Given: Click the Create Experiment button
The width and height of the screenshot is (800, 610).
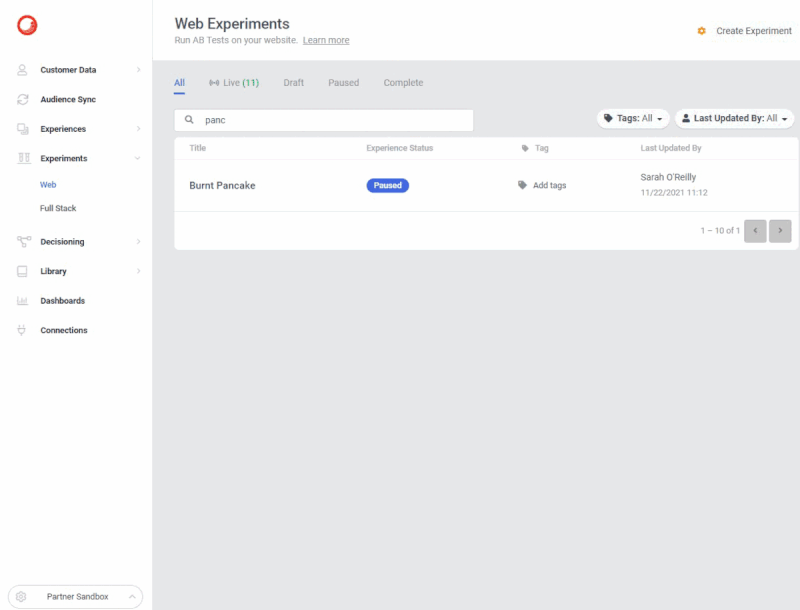Looking at the screenshot, I should click(x=745, y=31).
